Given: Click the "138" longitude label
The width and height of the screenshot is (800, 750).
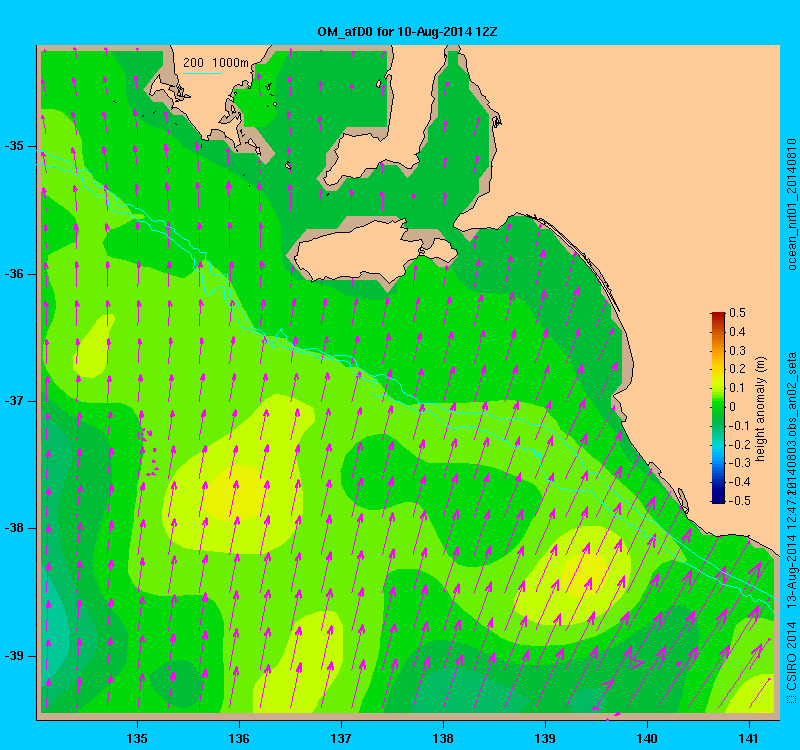Looking at the screenshot, I should coord(443,738).
